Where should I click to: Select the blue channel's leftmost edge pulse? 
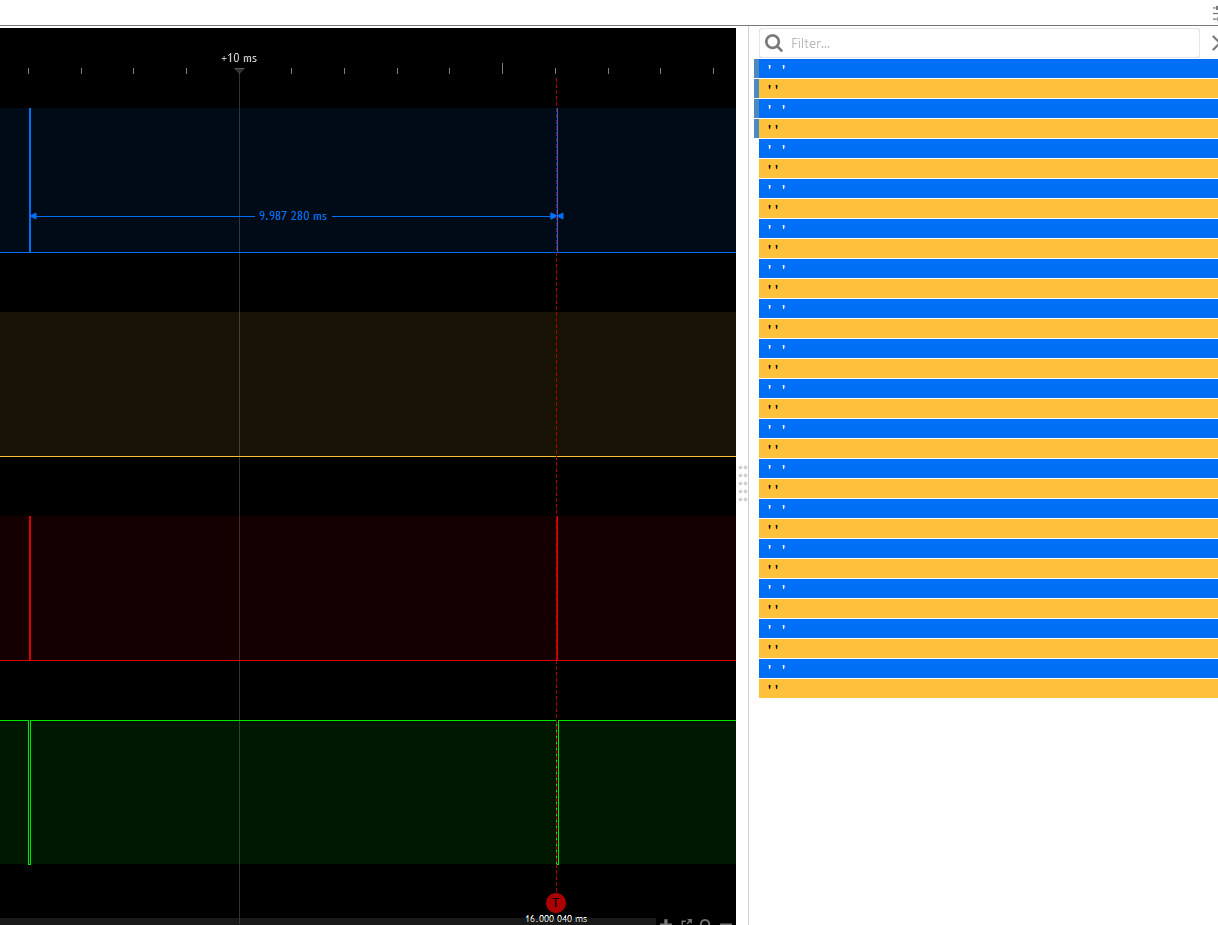pyautogui.click(x=30, y=180)
